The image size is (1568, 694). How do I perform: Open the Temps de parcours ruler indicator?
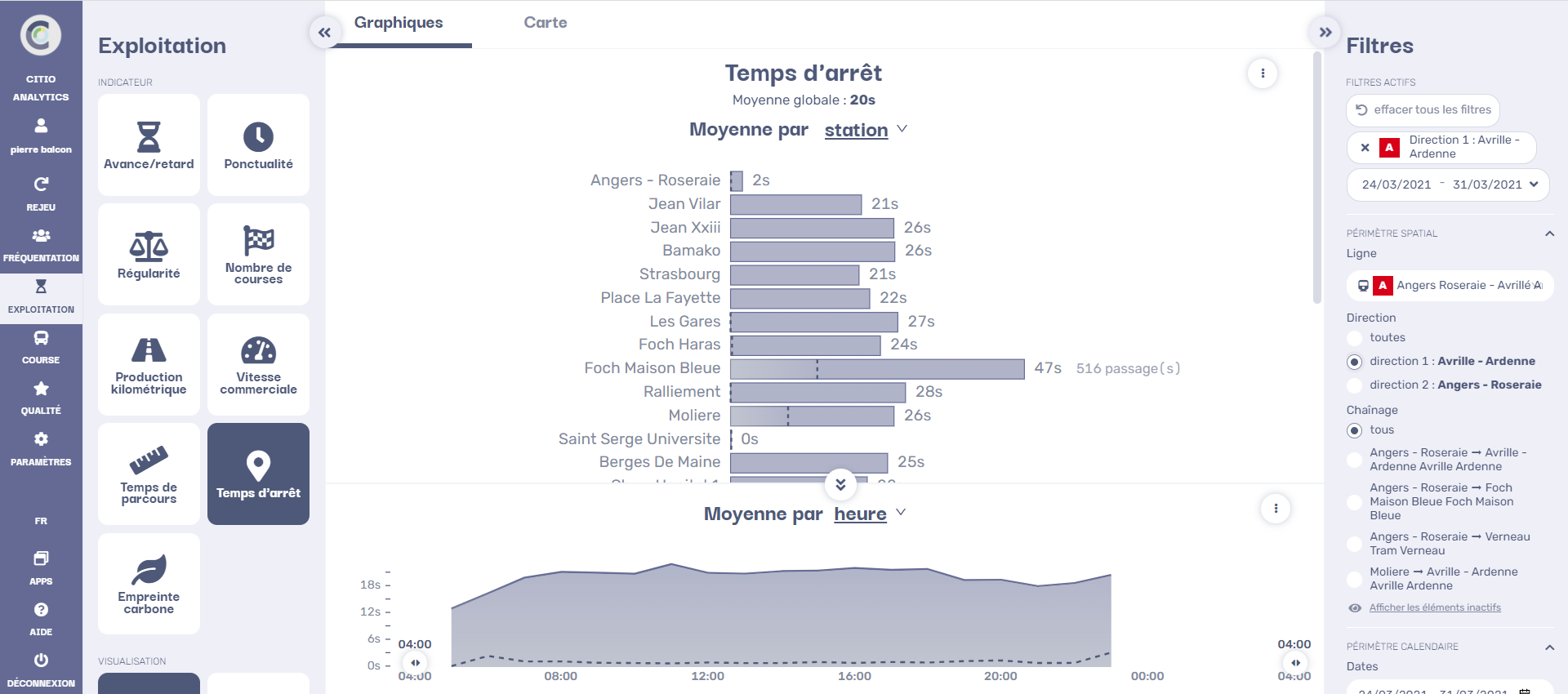[x=149, y=474]
